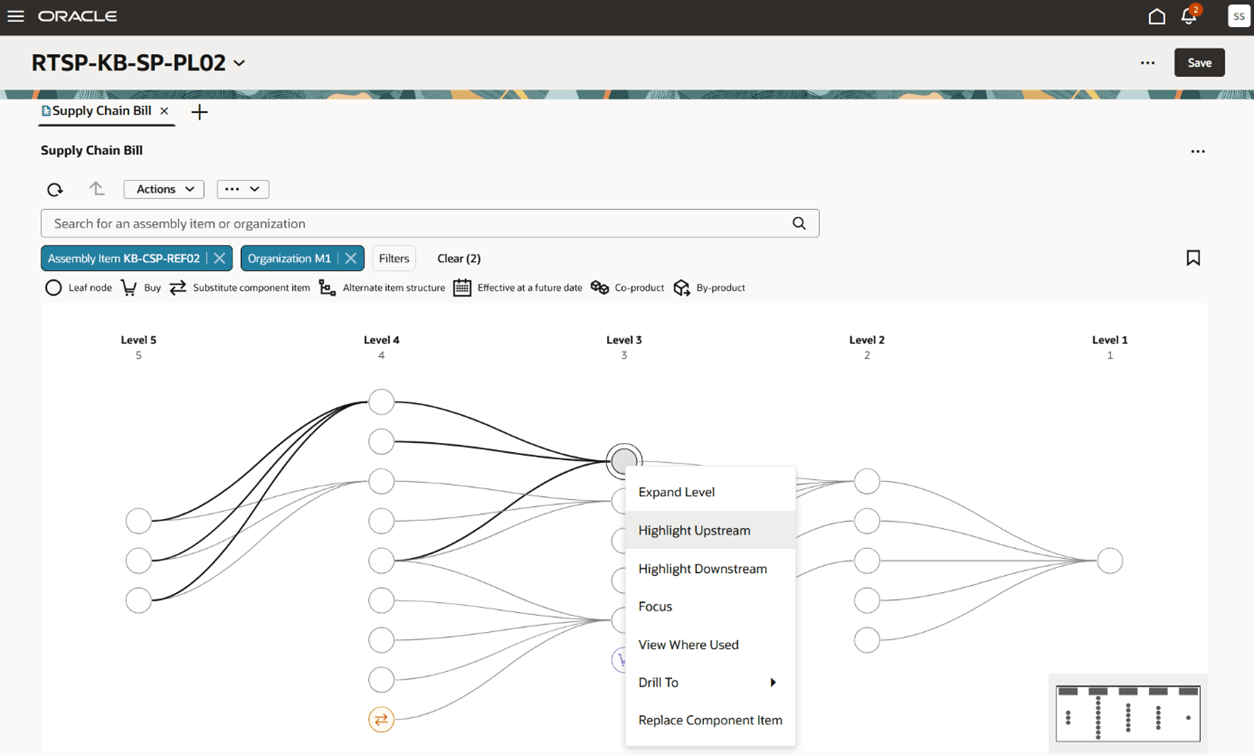This screenshot has height=755, width=1254.
Task: Open the ellipsis dropdown next to Actions
Action: tap(243, 189)
